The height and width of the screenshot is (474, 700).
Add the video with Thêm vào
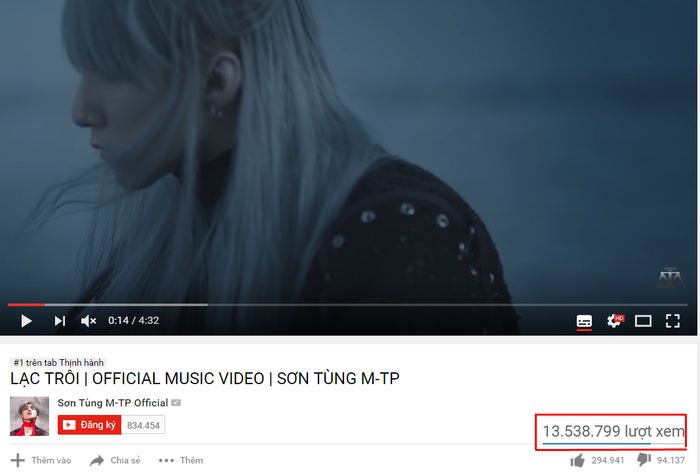coord(41,460)
